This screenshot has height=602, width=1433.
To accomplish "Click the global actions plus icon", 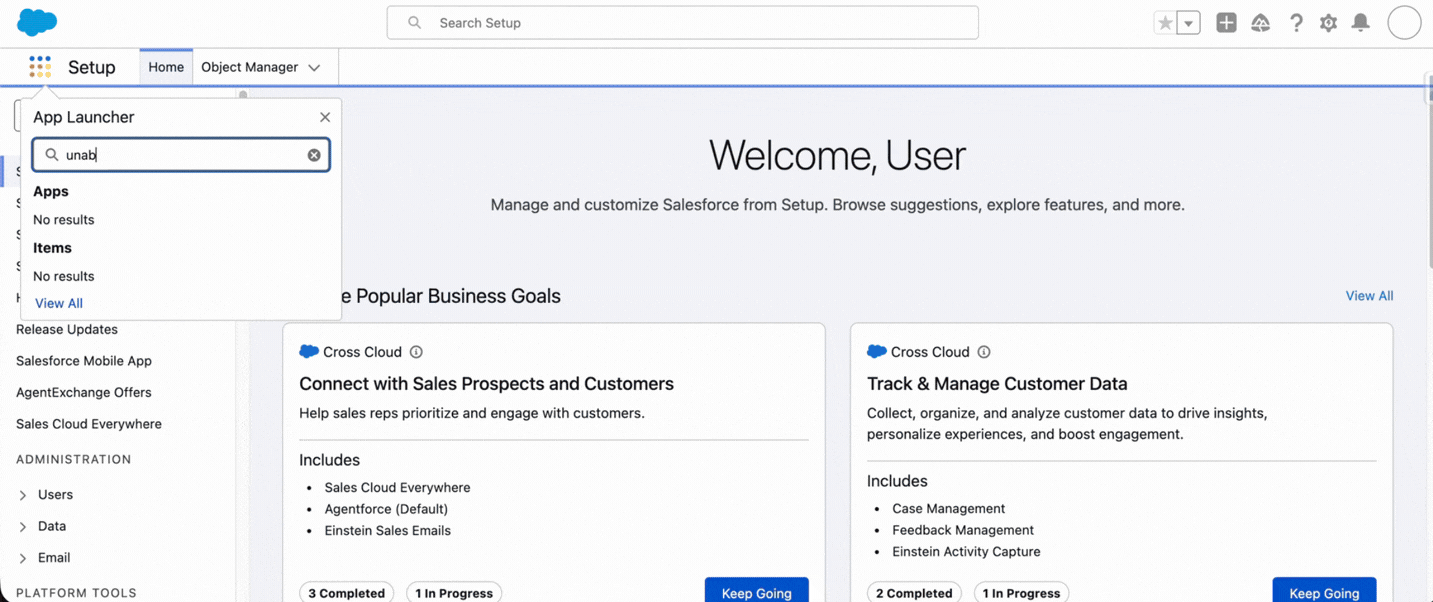I will [x=1226, y=23].
